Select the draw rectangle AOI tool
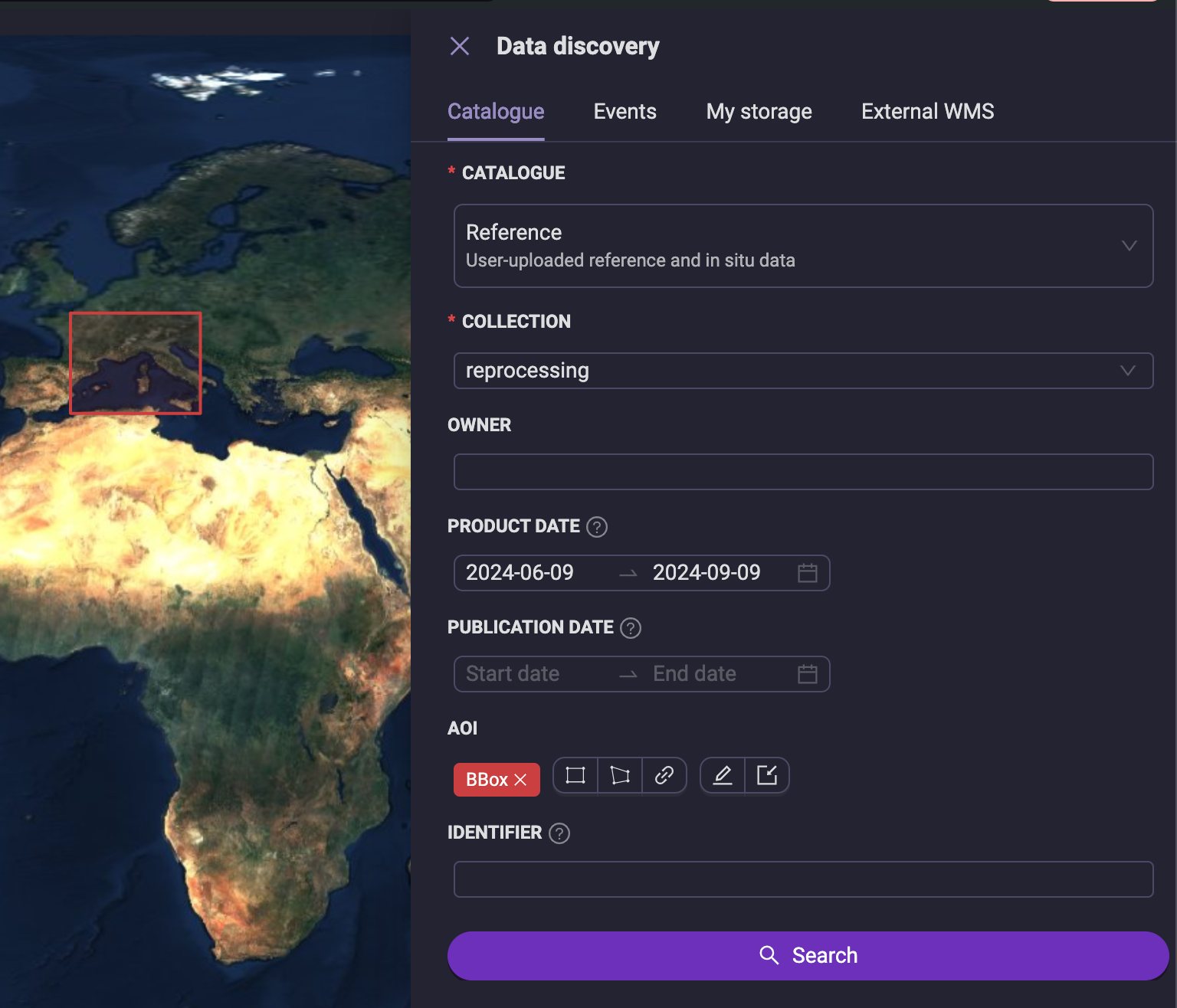This screenshot has height=1008, width=1177. [x=575, y=775]
